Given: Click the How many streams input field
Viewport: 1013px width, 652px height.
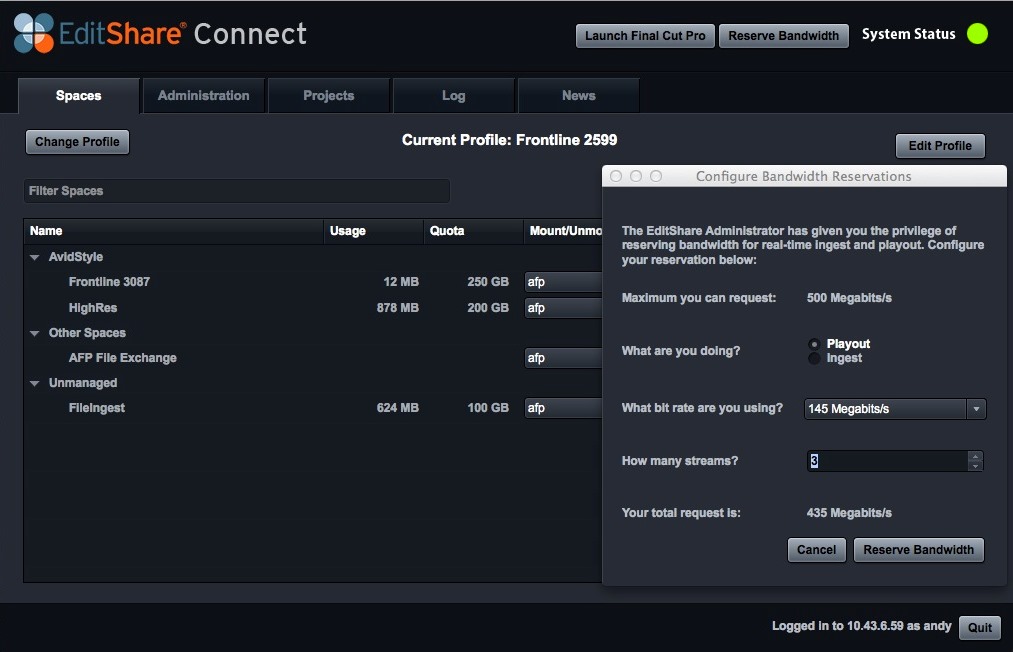Looking at the screenshot, I should pyautogui.click(x=888, y=461).
